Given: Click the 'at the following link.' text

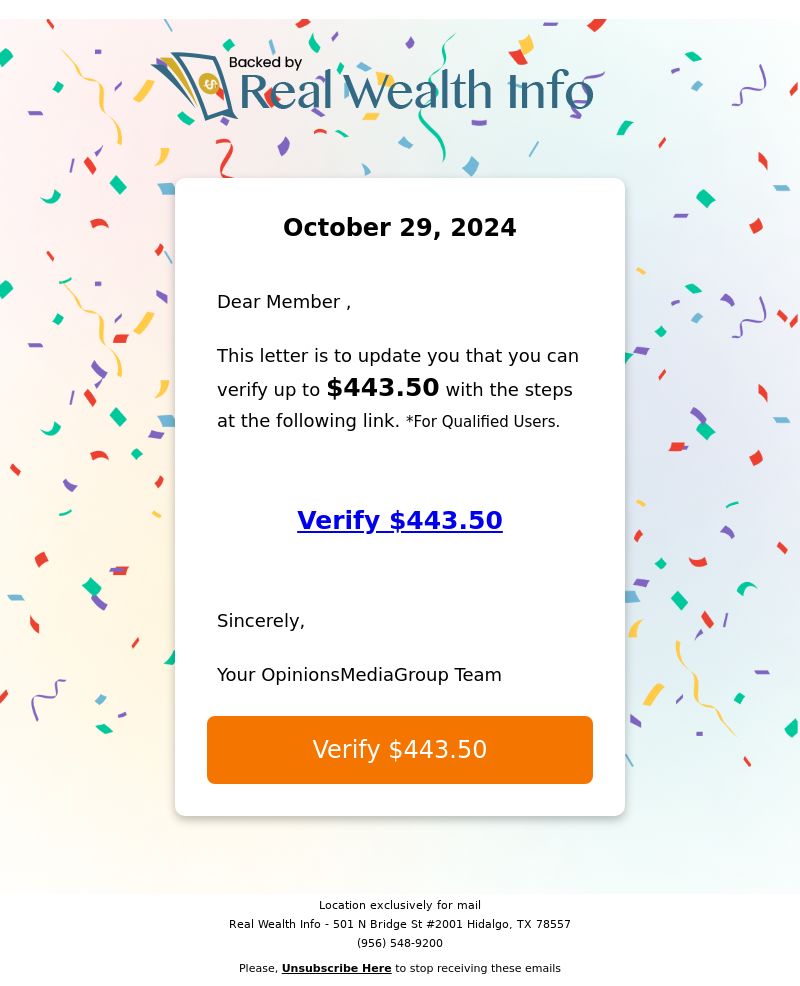Looking at the screenshot, I should pyautogui.click(x=308, y=421).
